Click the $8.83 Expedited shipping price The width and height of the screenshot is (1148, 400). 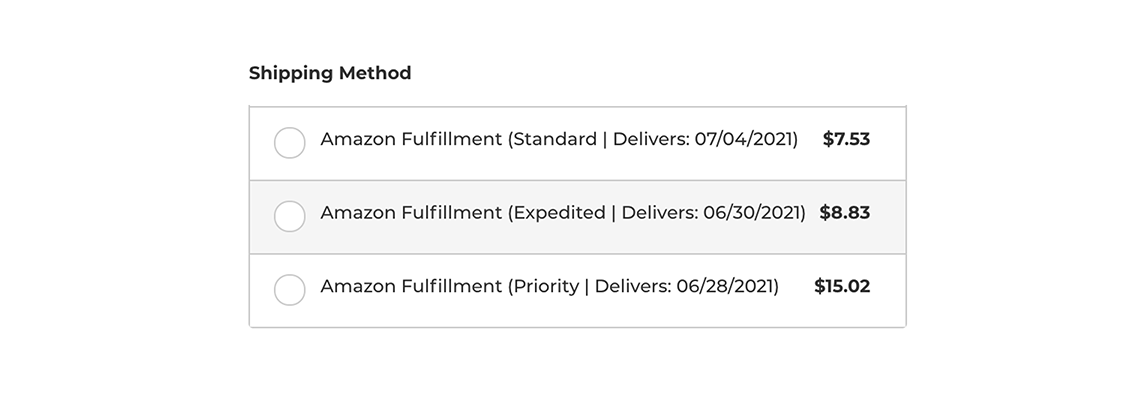click(844, 213)
